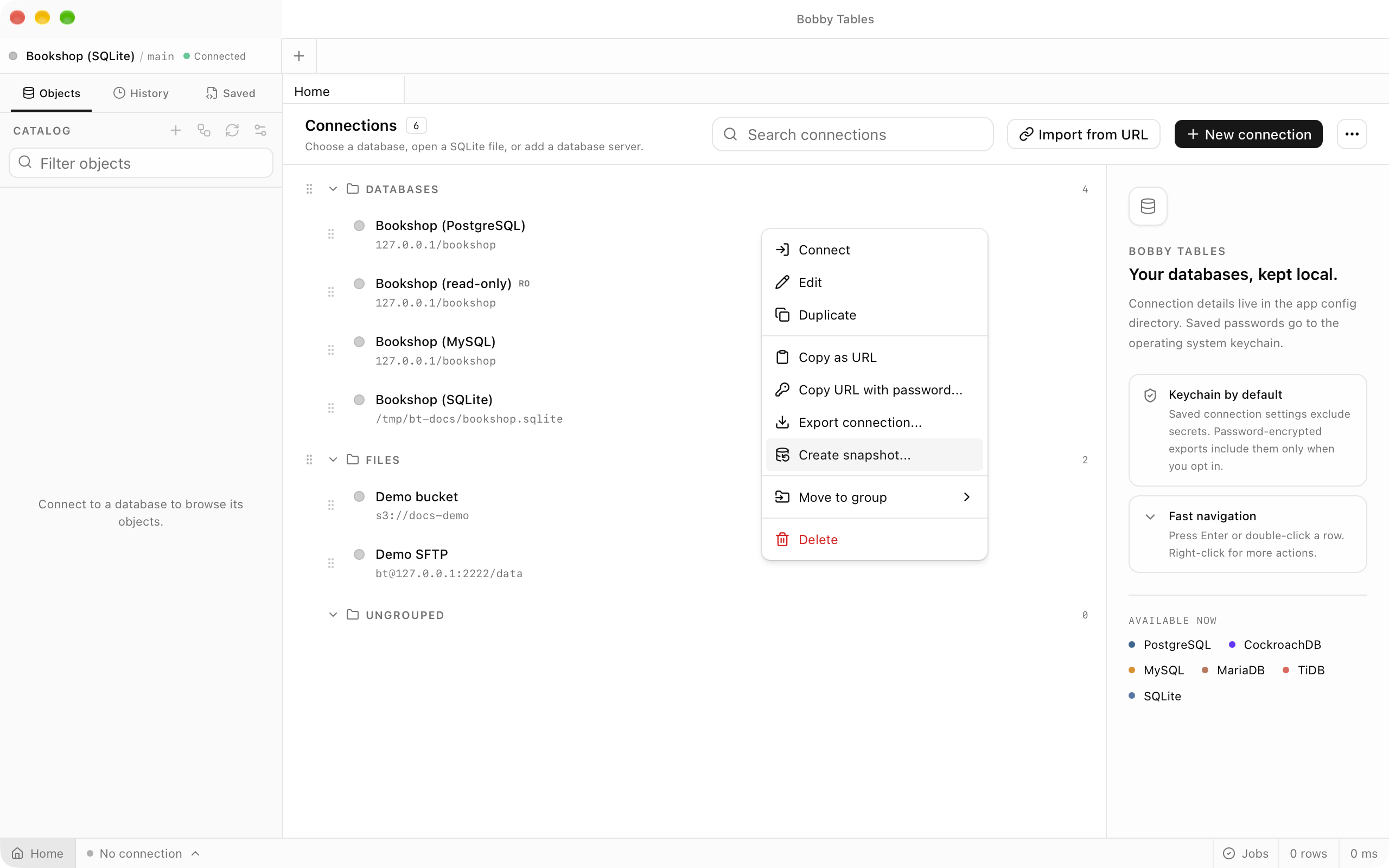Viewport: 1389px width, 868px height.
Task: Click the database icon in info panel
Action: tap(1148, 206)
